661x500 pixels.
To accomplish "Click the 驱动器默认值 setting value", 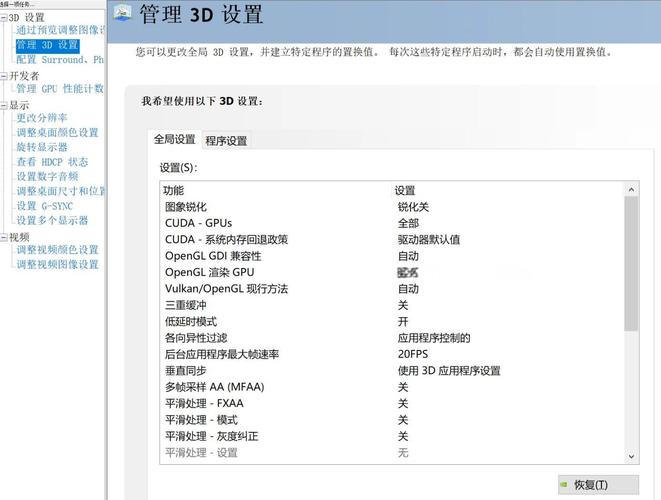I will [x=429, y=239].
